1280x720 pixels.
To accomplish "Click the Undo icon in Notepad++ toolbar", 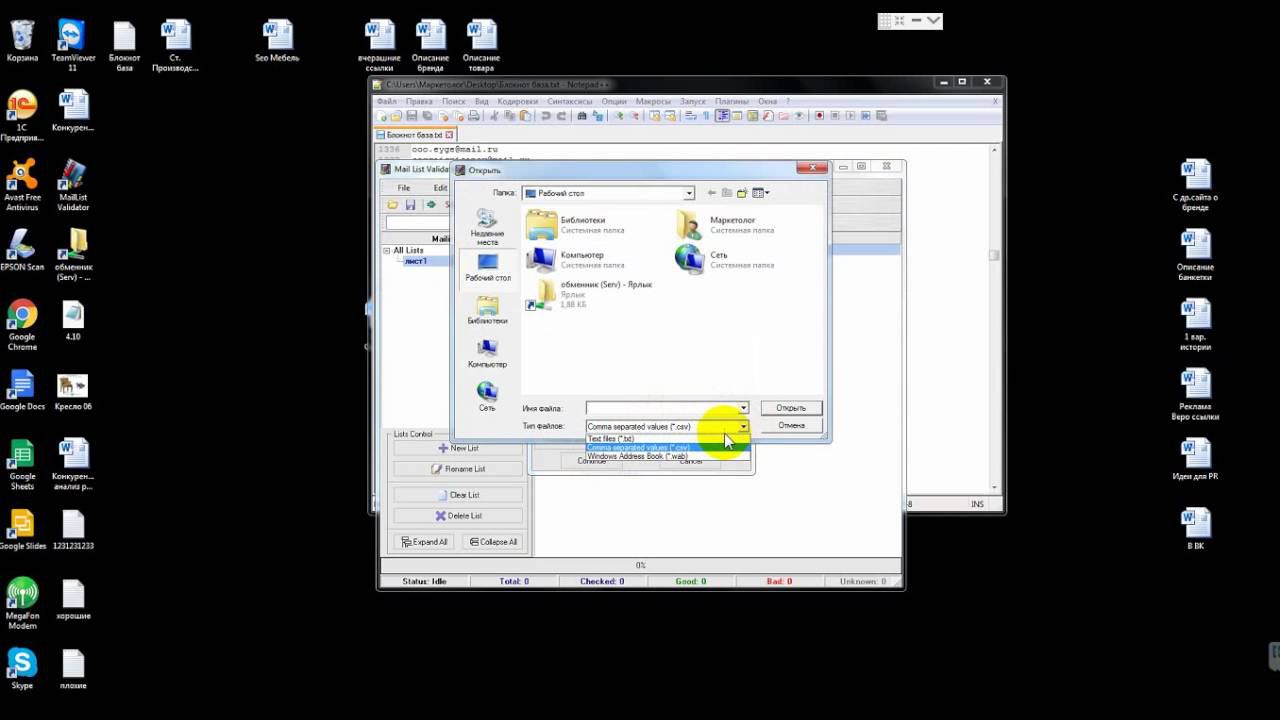I will tap(545, 116).
